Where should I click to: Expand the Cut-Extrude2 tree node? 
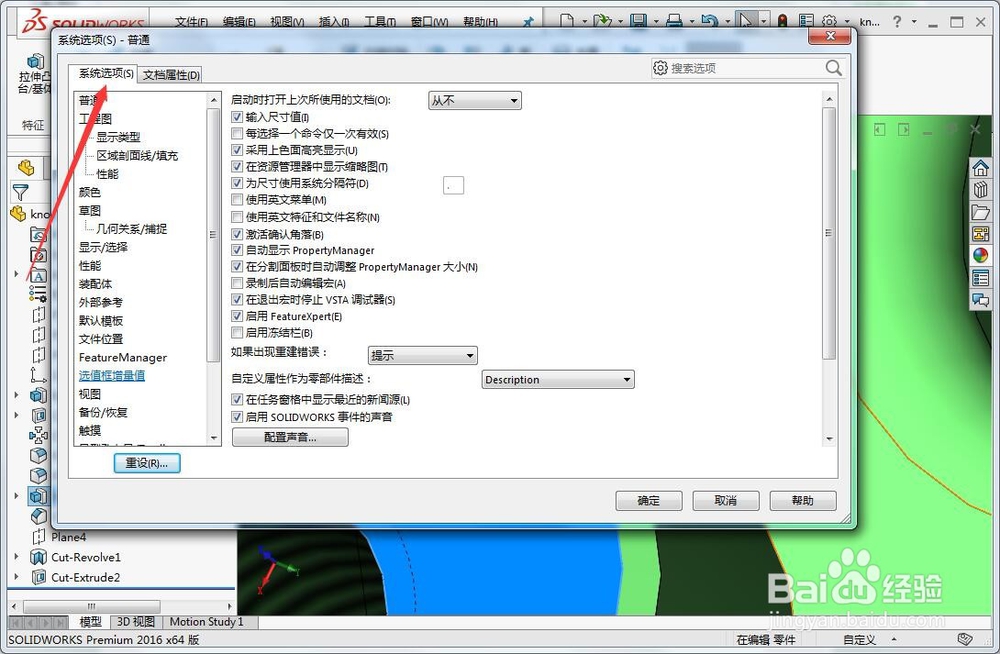pyautogui.click(x=17, y=577)
